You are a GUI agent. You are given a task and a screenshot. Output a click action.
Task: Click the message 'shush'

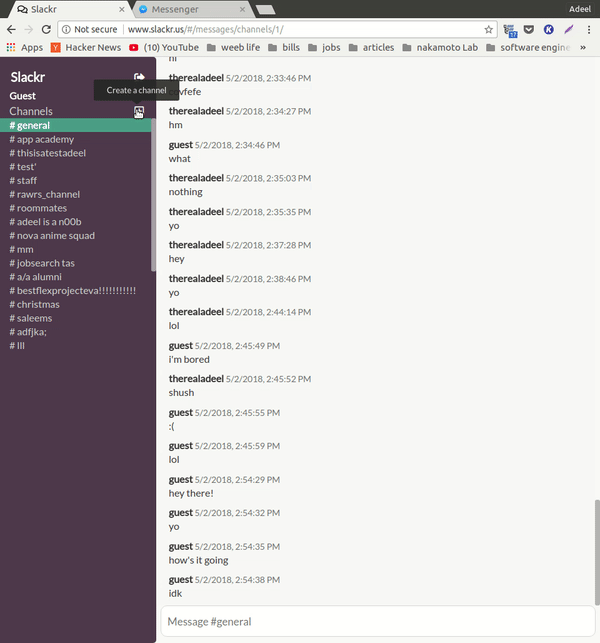[x=181, y=393]
